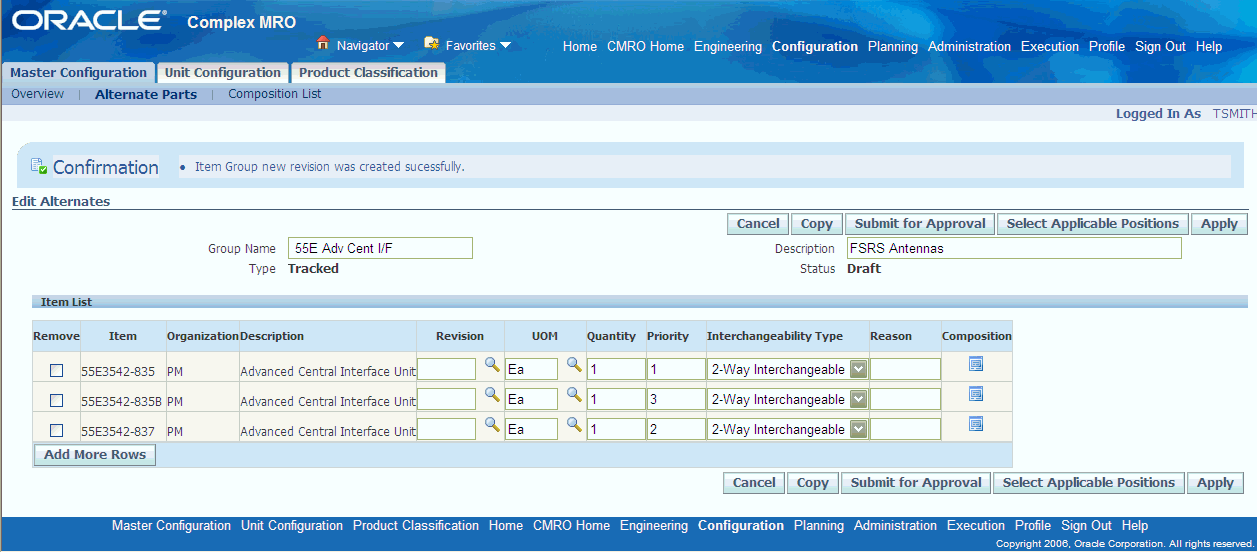1257x552 pixels.
Task: Click Reason field for 55E3542-835
Action: pyautogui.click(x=906, y=370)
